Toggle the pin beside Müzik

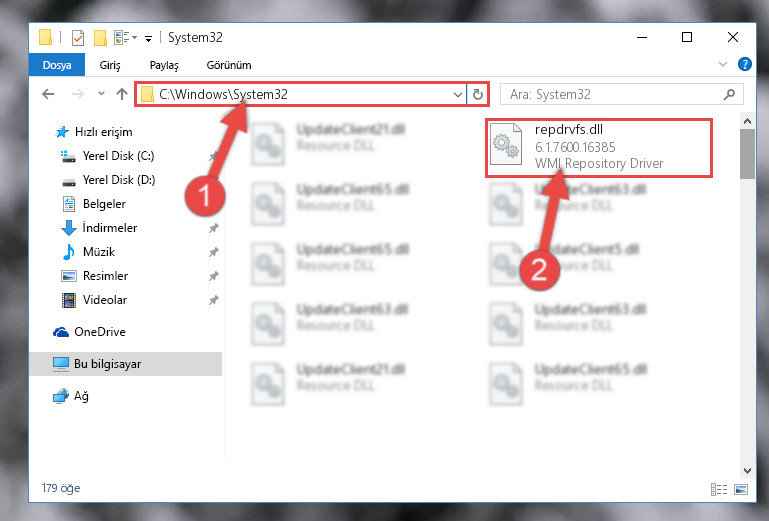[213, 252]
